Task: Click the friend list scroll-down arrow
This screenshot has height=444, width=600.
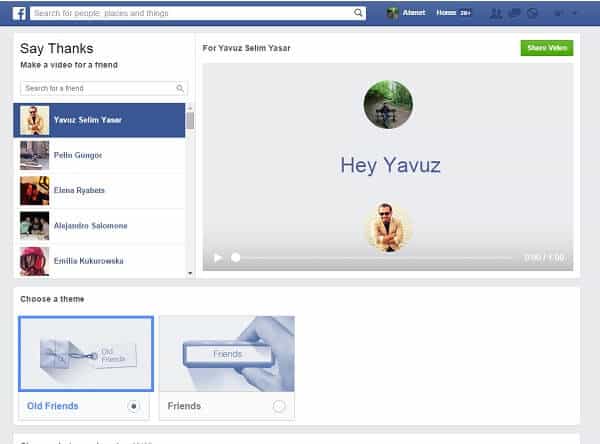Action: coord(190,272)
